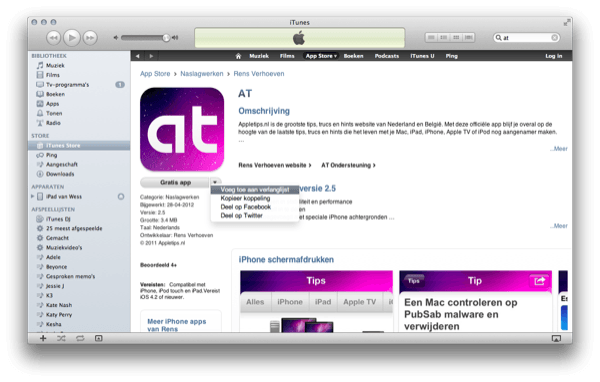Click the Gratis app button
Image resolution: width=600 pixels, height=382 pixels.
(x=175, y=183)
